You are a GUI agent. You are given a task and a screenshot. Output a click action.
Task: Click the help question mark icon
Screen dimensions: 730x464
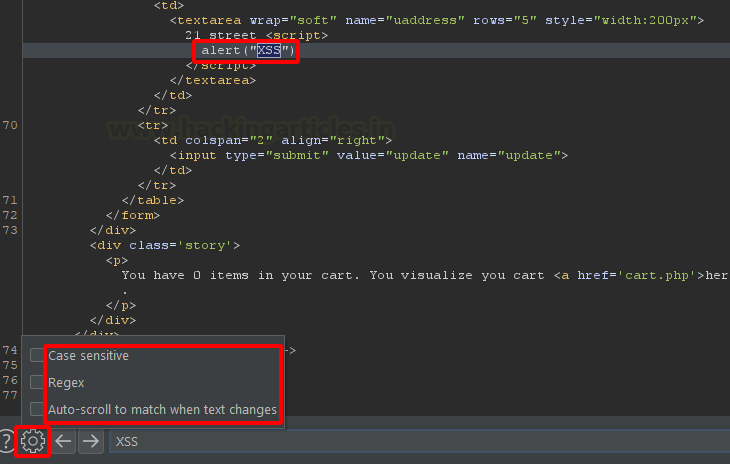pyautogui.click(x=6, y=441)
